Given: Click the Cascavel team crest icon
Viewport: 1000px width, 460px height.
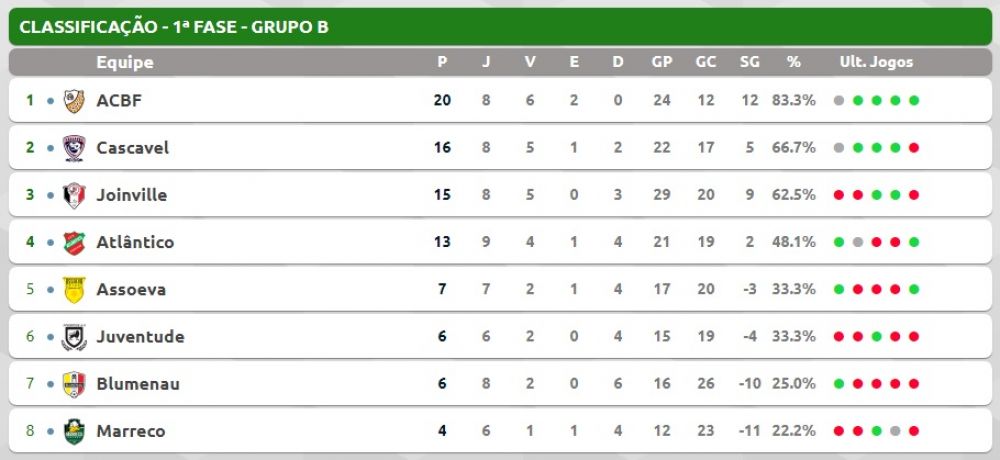Looking at the screenshot, I should coord(74,148).
